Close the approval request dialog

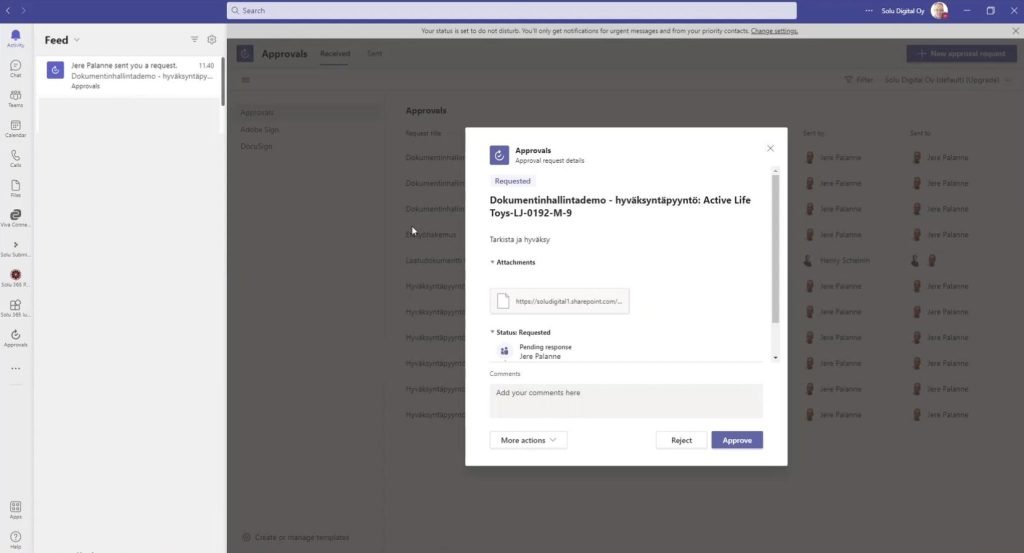point(770,148)
